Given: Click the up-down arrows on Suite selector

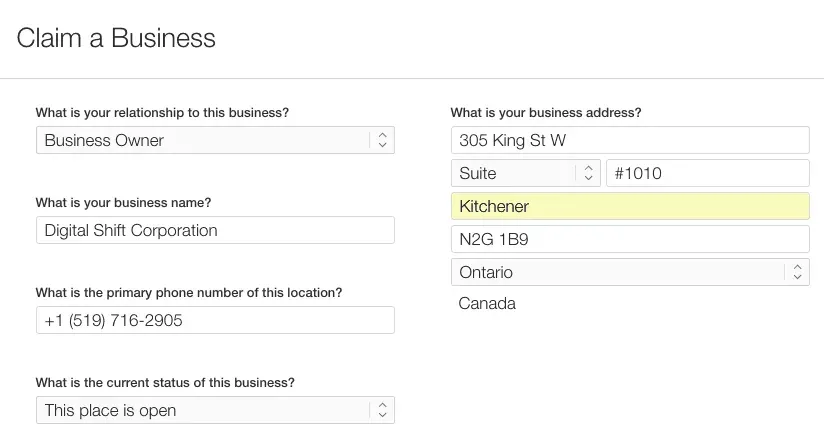Looking at the screenshot, I should (588, 173).
